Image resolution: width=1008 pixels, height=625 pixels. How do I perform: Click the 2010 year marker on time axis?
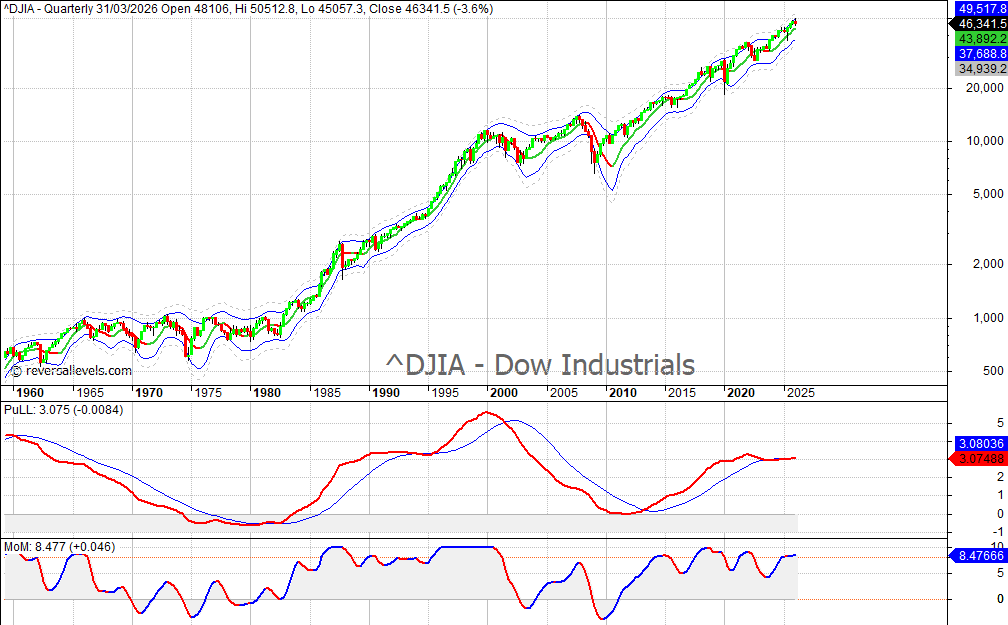coord(623,393)
